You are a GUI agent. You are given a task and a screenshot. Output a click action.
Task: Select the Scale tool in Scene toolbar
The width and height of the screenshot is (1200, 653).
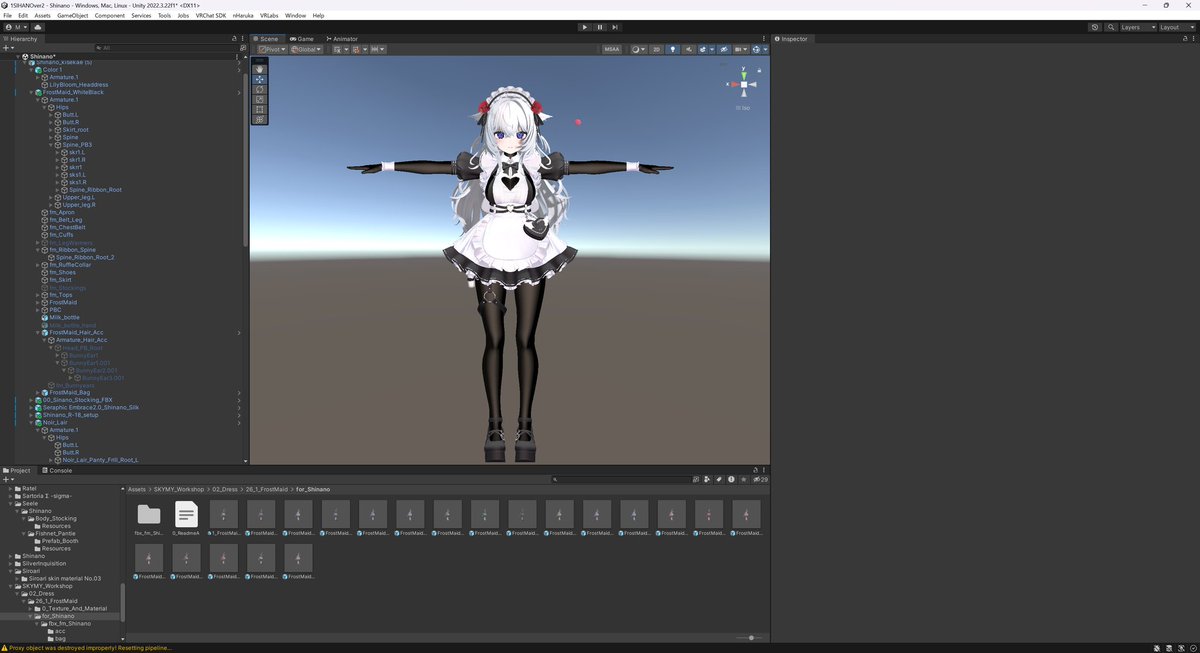tap(260, 98)
